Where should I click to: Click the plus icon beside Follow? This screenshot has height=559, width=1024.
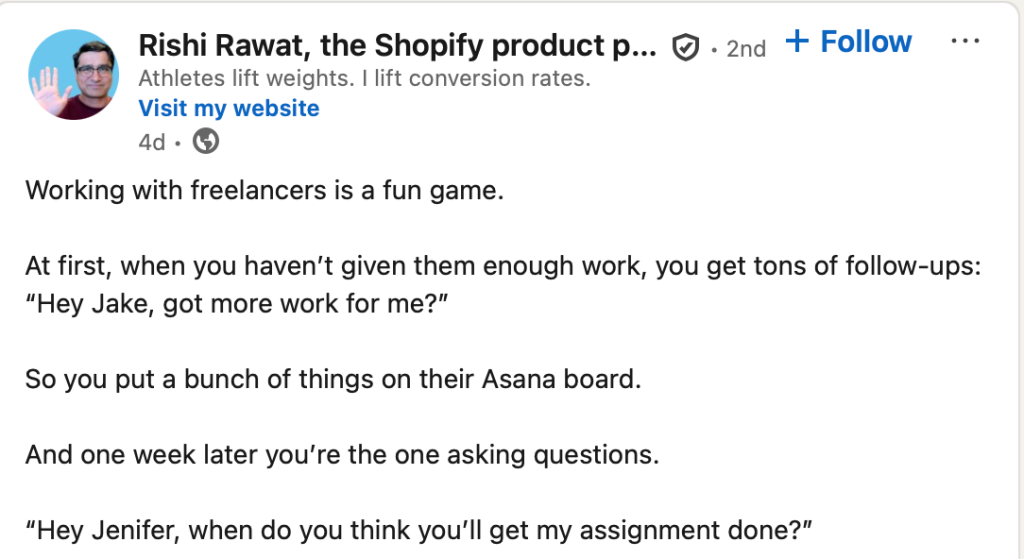click(x=797, y=42)
